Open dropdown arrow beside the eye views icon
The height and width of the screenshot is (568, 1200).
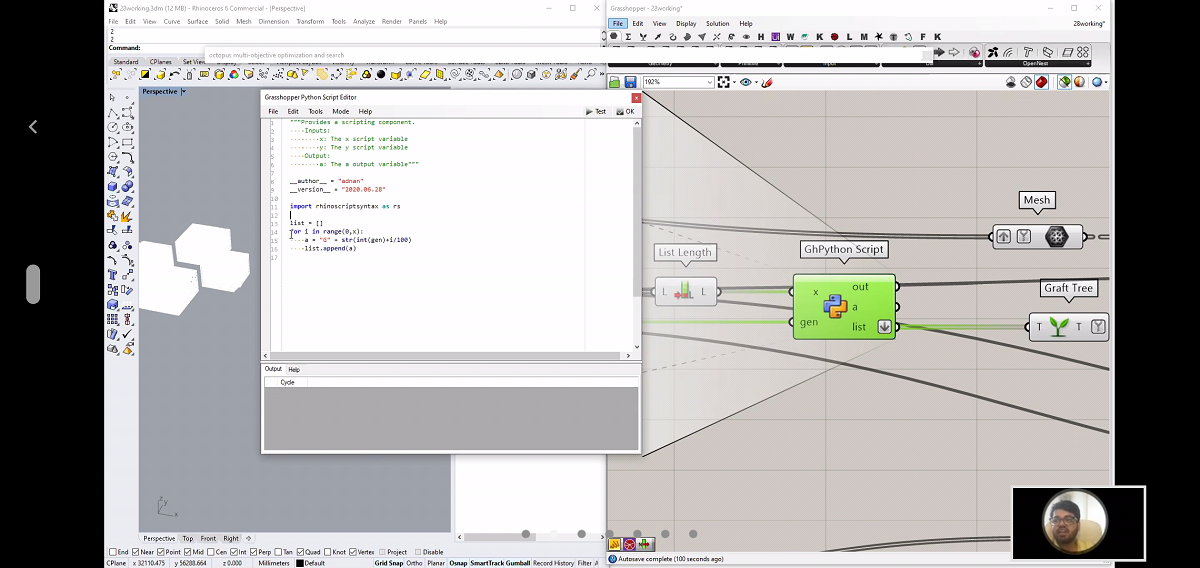pos(756,82)
